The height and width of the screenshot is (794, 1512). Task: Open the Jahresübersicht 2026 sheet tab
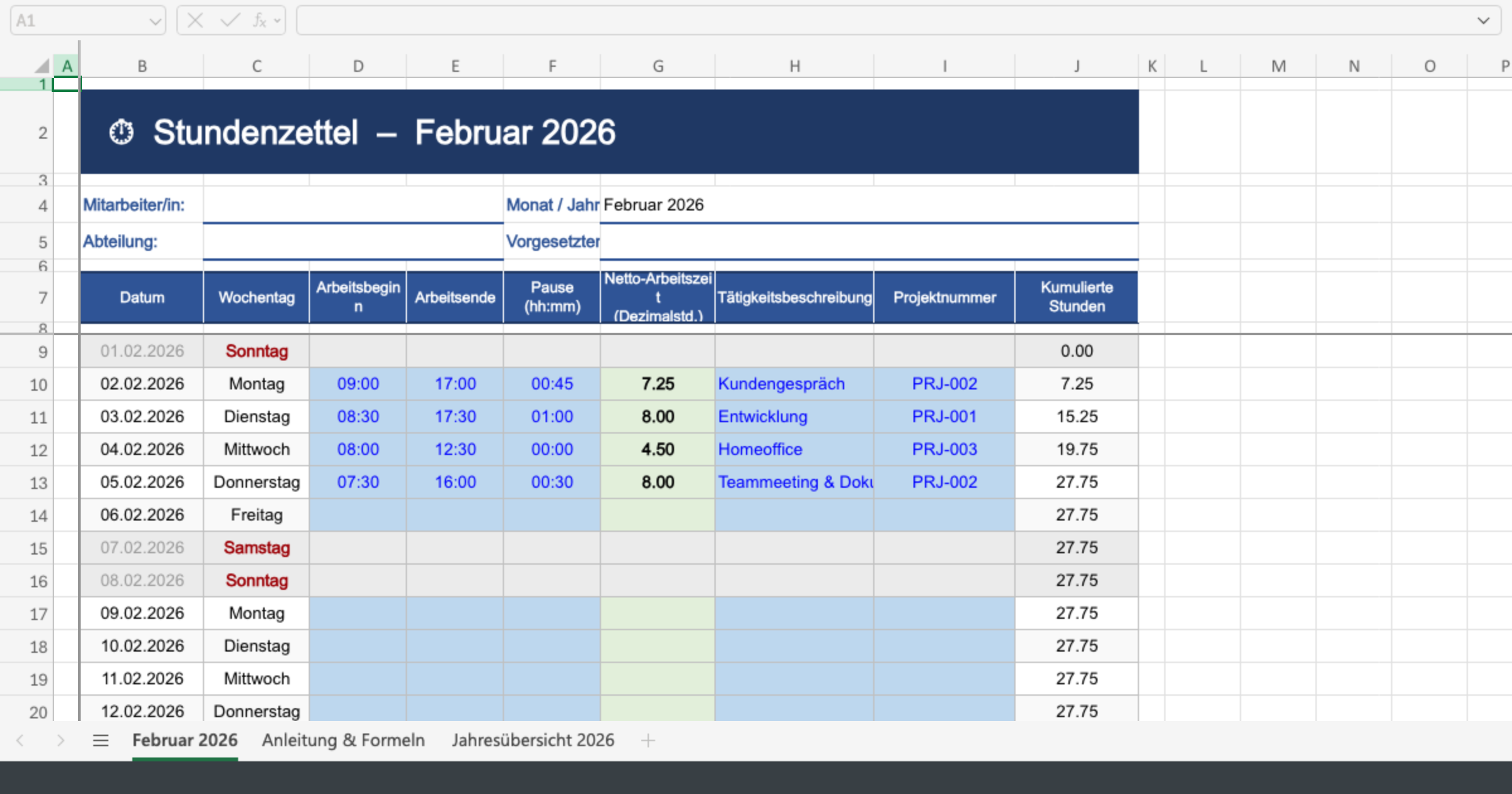pyautogui.click(x=533, y=740)
